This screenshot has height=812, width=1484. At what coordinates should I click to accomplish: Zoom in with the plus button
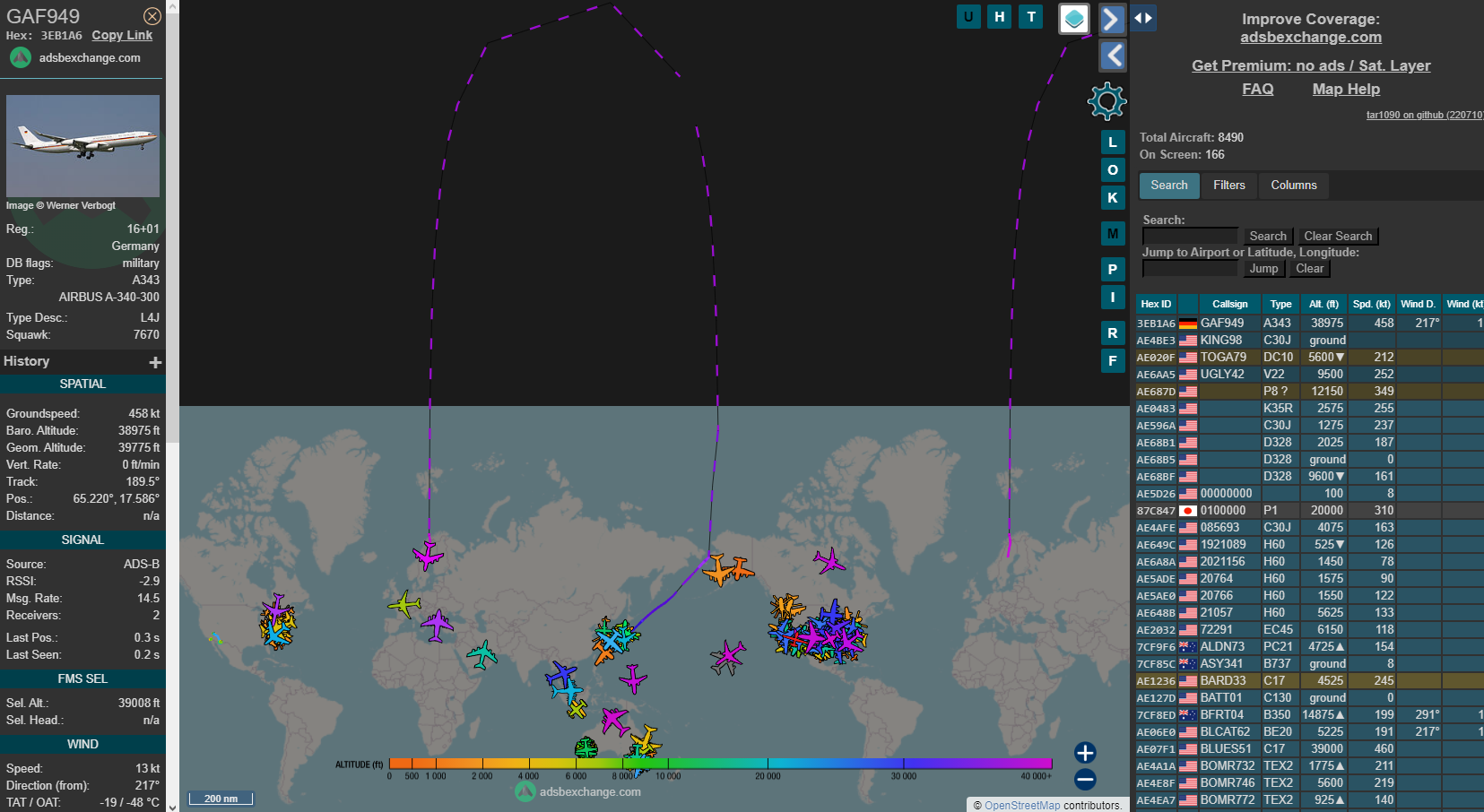click(1085, 753)
